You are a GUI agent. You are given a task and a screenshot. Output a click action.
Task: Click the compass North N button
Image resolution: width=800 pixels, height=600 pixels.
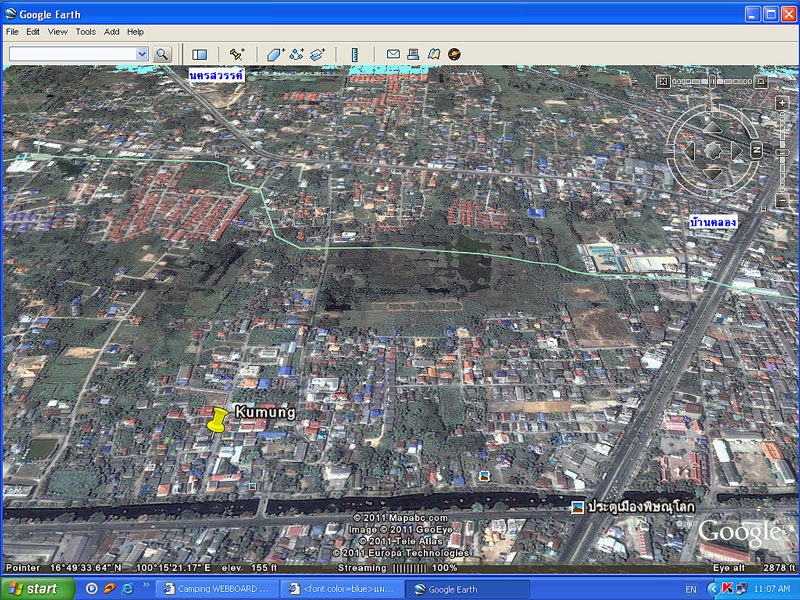point(757,150)
